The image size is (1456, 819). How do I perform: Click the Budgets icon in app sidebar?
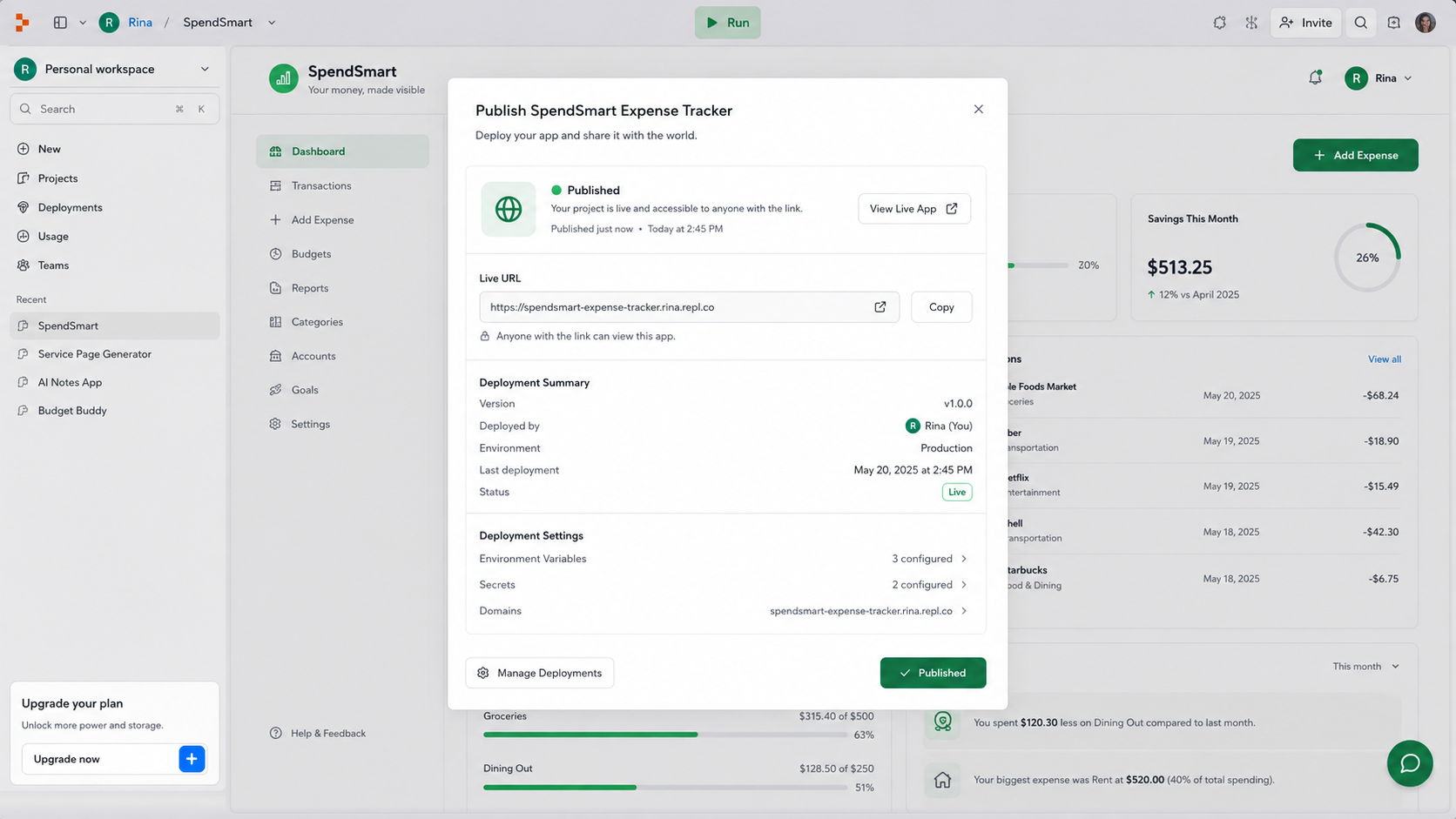(275, 254)
